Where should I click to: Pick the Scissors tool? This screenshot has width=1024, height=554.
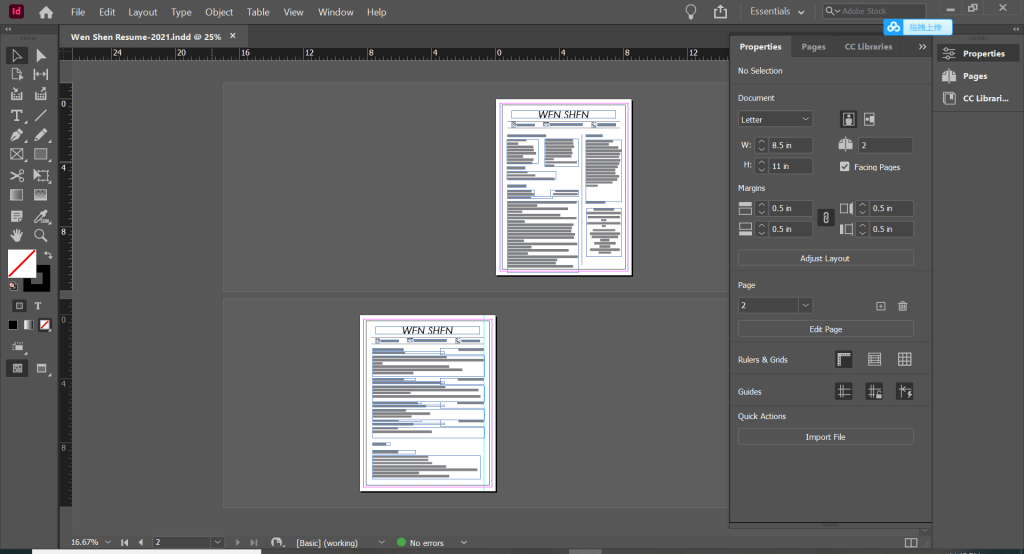17,175
